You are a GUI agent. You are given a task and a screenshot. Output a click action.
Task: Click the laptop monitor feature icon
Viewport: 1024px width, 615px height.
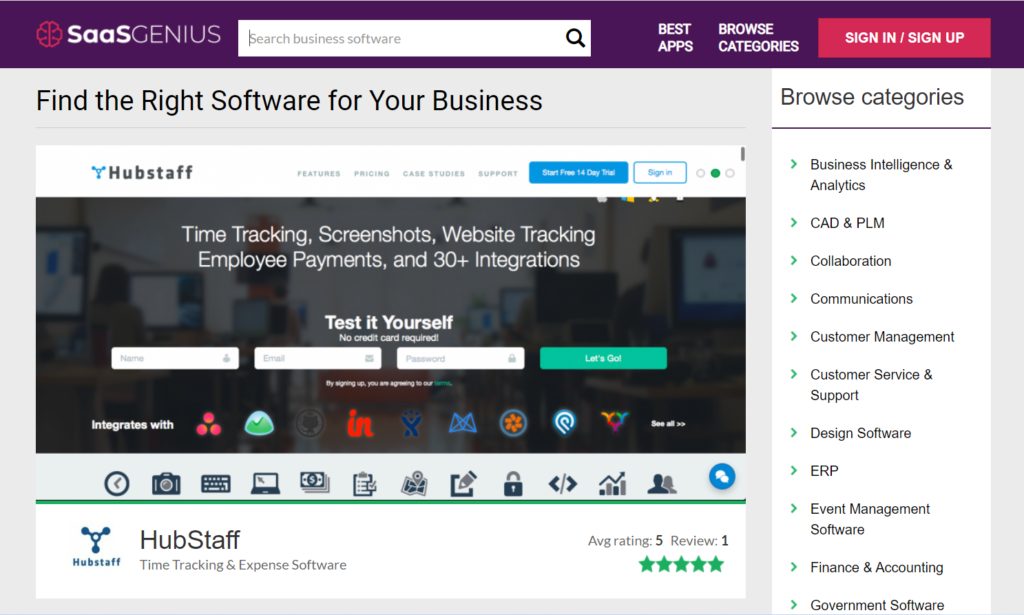(x=265, y=484)
